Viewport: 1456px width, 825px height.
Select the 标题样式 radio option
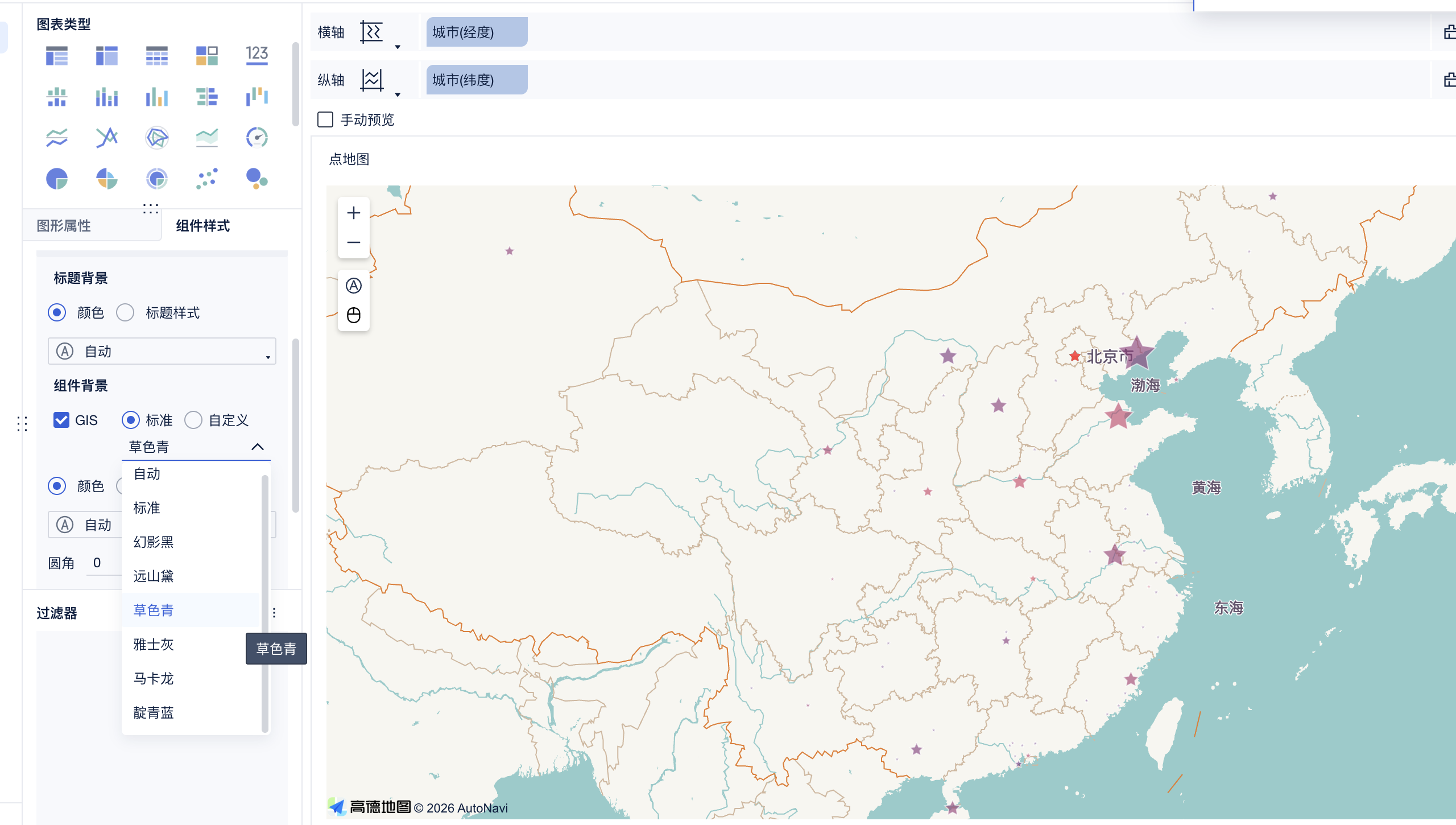click(125, 312)
